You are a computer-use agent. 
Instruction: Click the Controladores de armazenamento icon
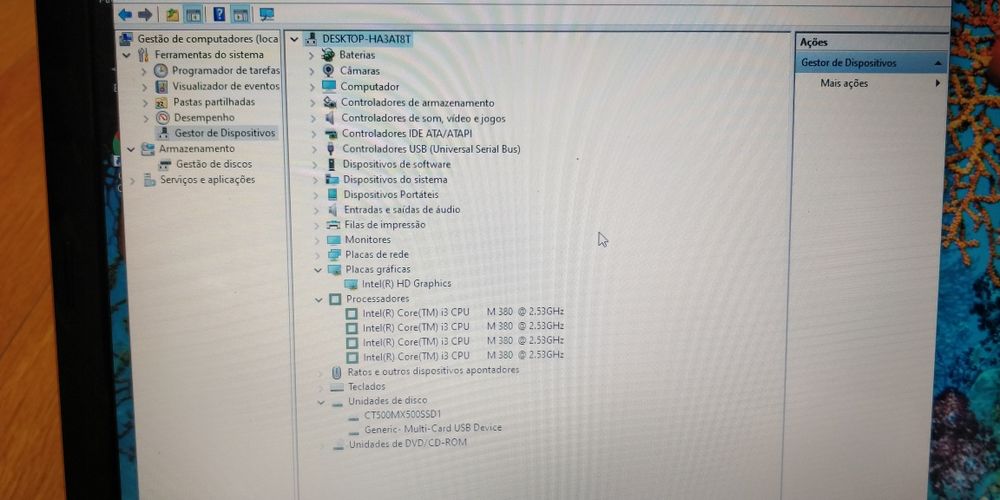[x=330, y=102]
